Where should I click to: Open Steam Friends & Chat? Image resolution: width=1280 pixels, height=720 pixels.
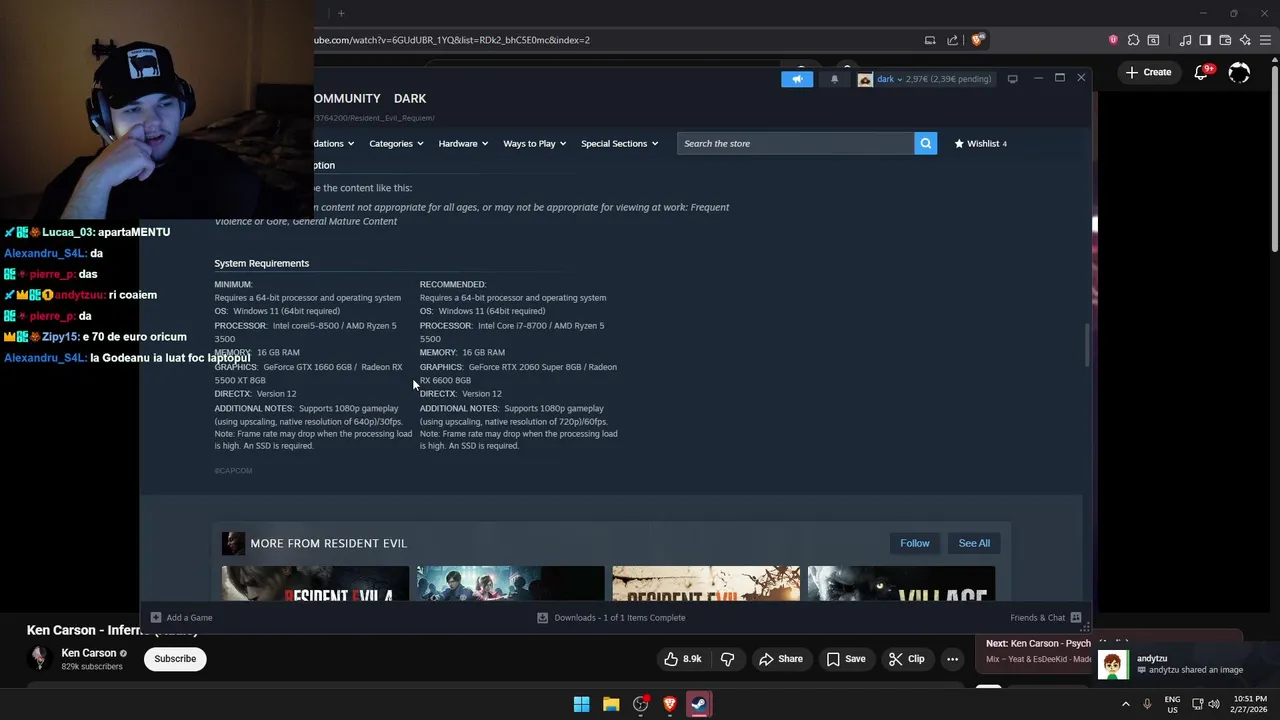click(1045, 617)
